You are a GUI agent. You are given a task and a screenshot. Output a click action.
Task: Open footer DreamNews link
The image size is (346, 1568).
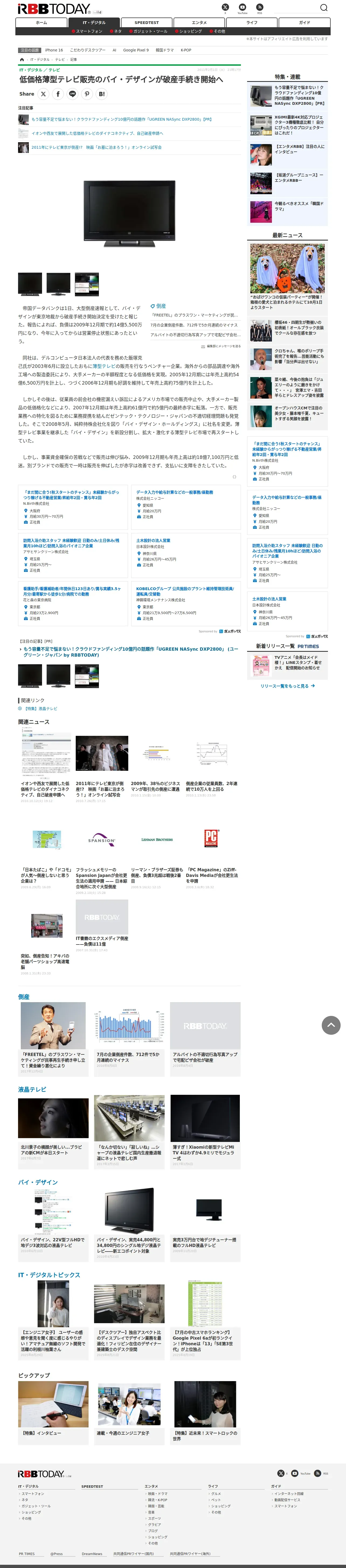(92, 1554)
